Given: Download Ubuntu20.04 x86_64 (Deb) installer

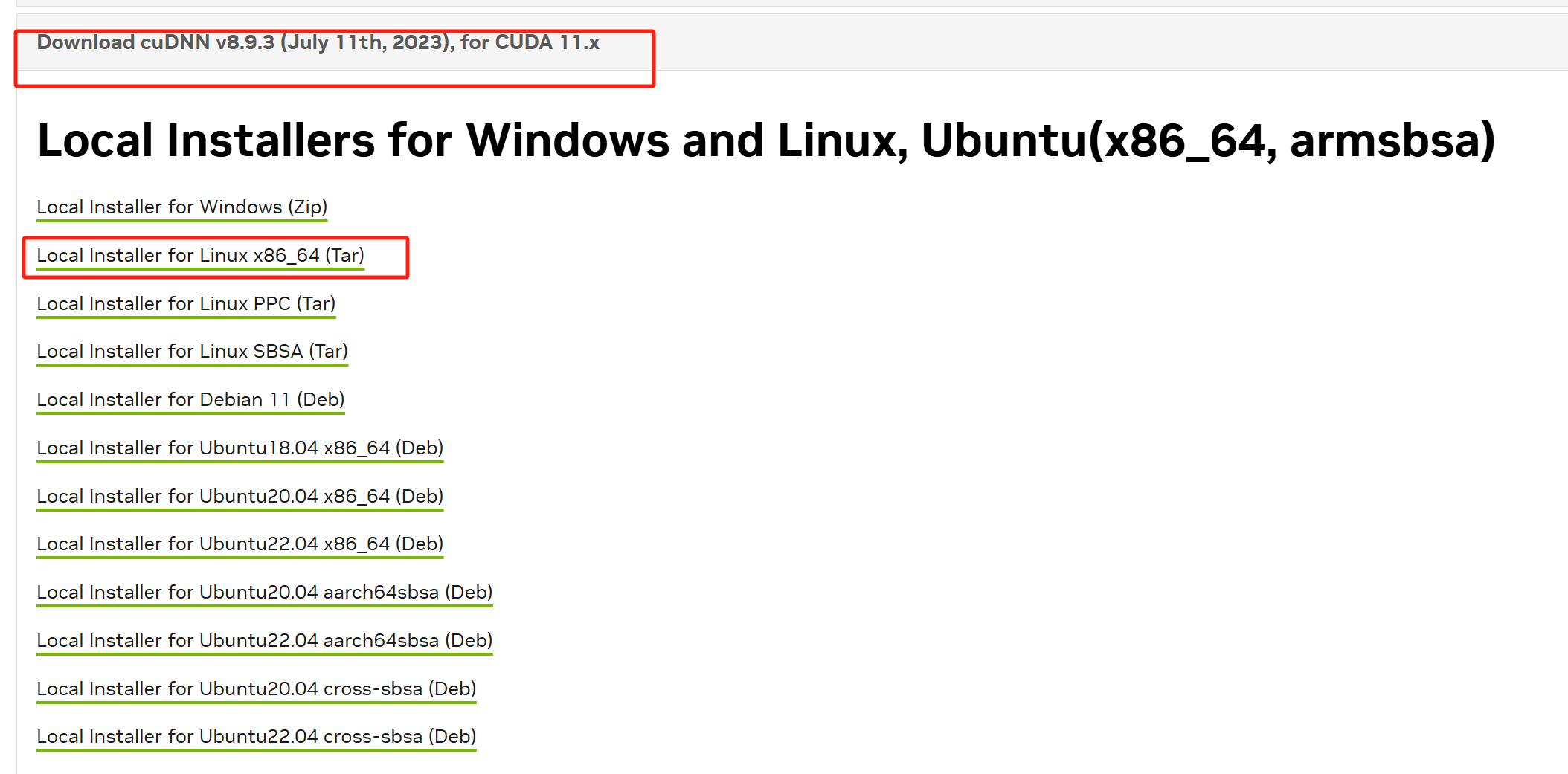Looking at the screenshot, I should (x=240, y=497).
